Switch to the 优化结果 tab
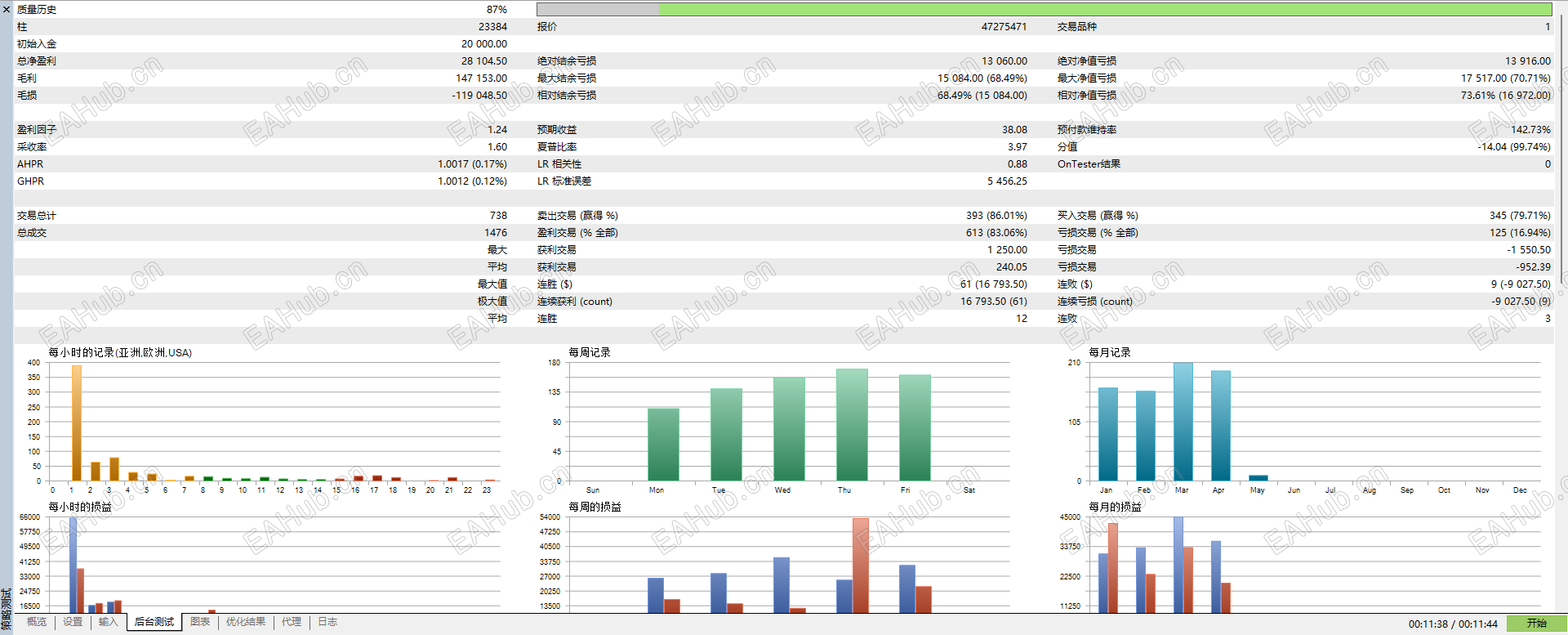 click(x=246, y=622)
